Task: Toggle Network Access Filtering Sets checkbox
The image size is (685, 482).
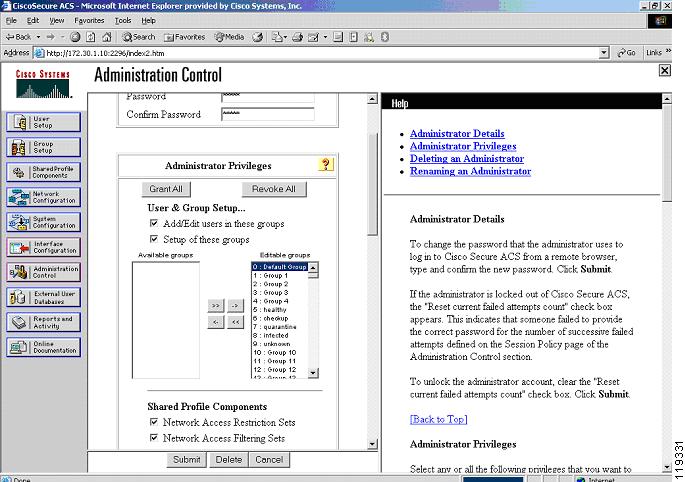Action: pyautogui.click(x=154, y=437)
